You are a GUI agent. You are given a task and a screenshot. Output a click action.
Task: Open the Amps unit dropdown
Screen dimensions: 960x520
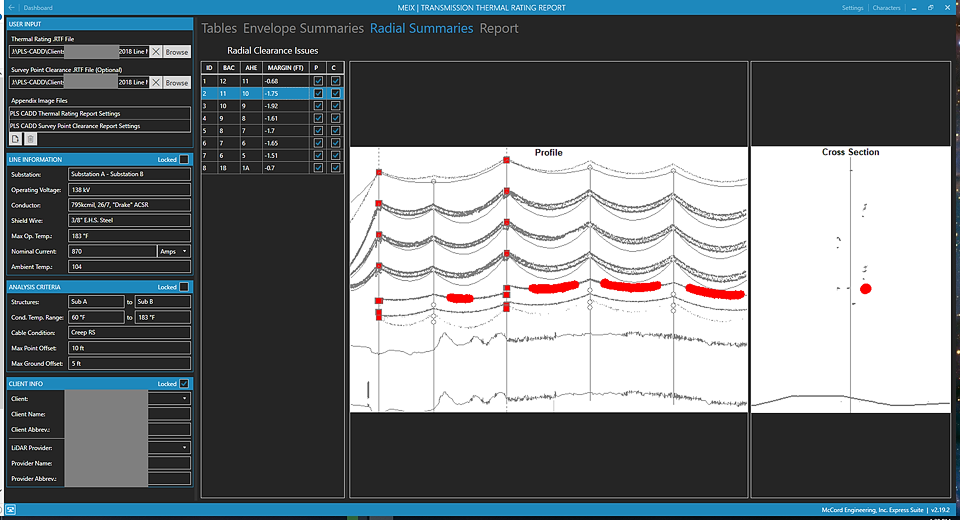click(x=173, y=251)
